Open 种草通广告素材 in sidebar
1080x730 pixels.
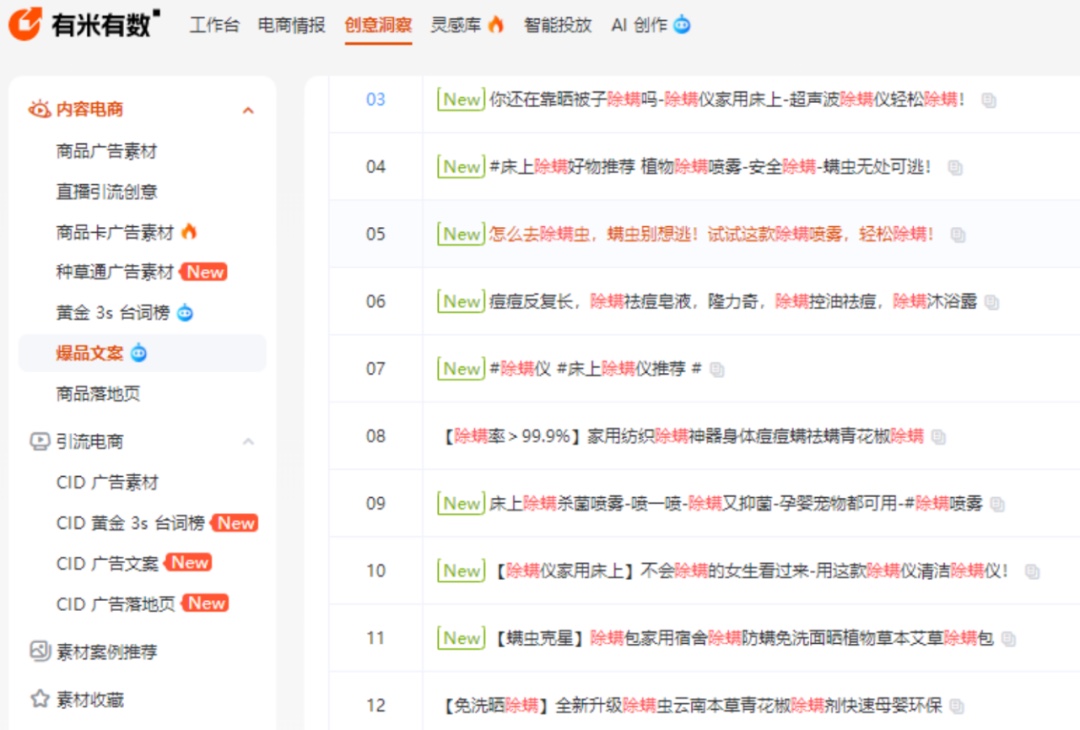pyautogui.click(x=115, y=272)
